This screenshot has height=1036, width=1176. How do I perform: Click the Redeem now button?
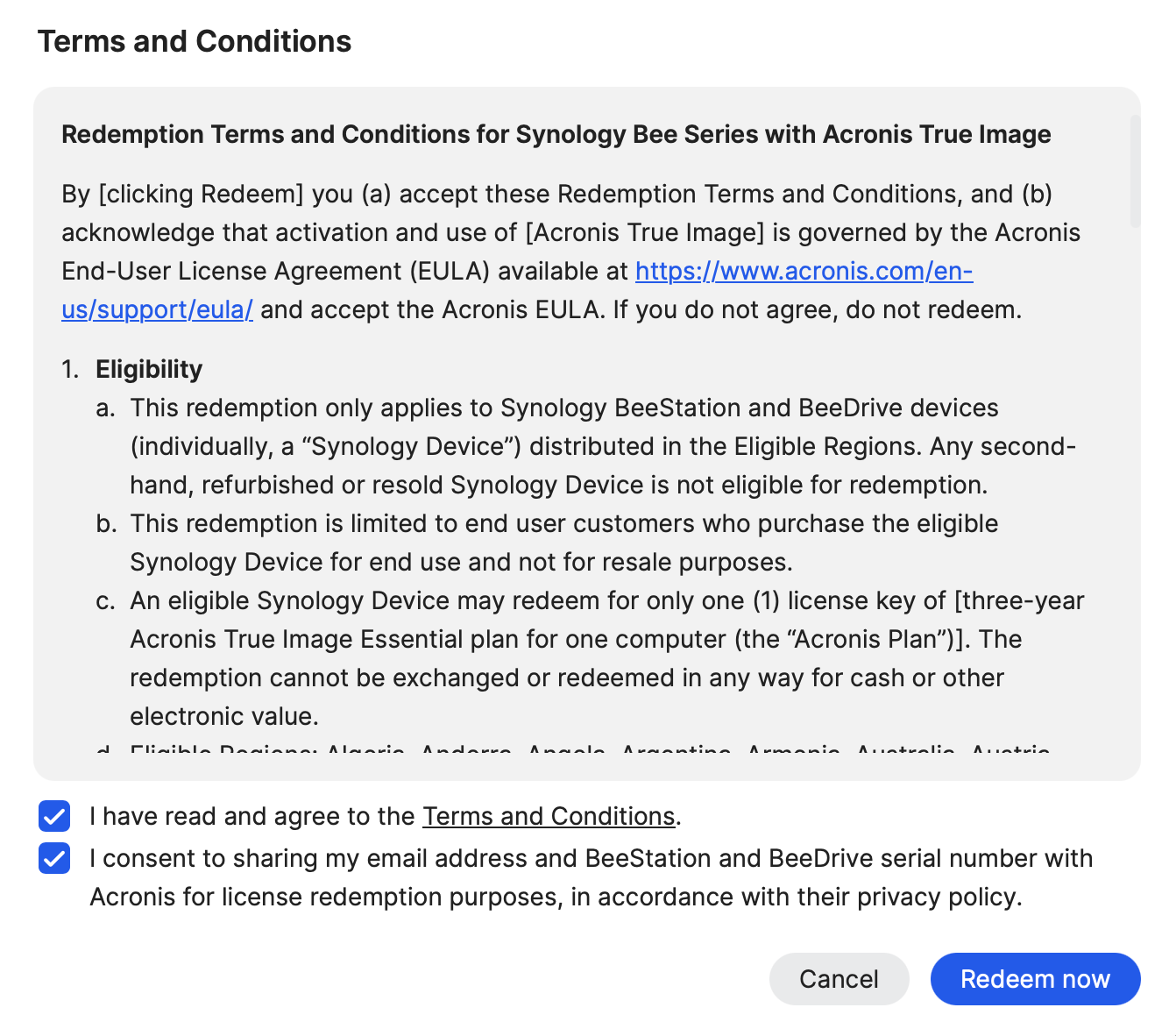[1035, 979]
